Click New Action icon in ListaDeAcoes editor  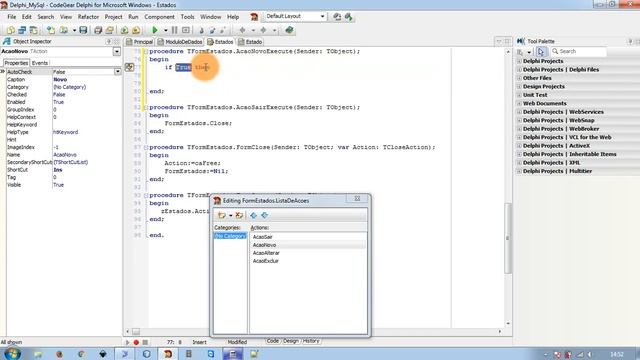222,215
